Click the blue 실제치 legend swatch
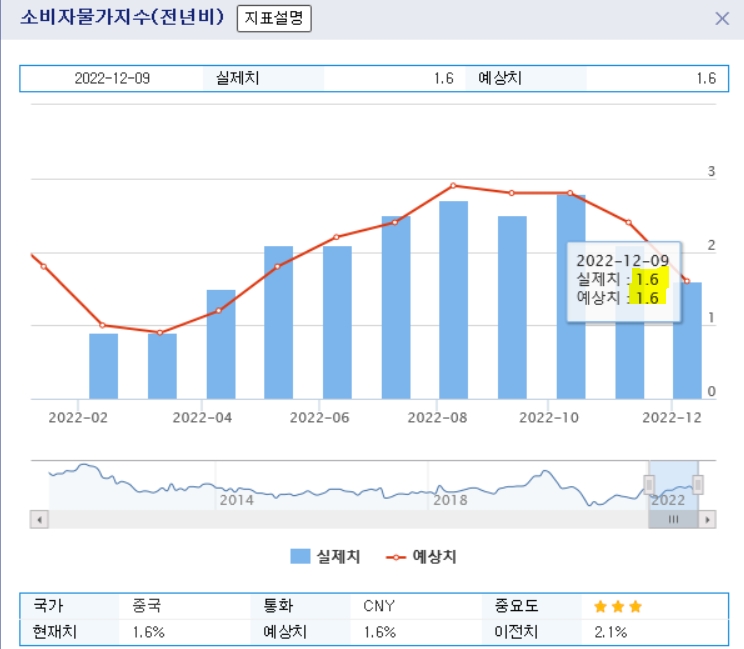The image size is (744, 649). point(300,556)
